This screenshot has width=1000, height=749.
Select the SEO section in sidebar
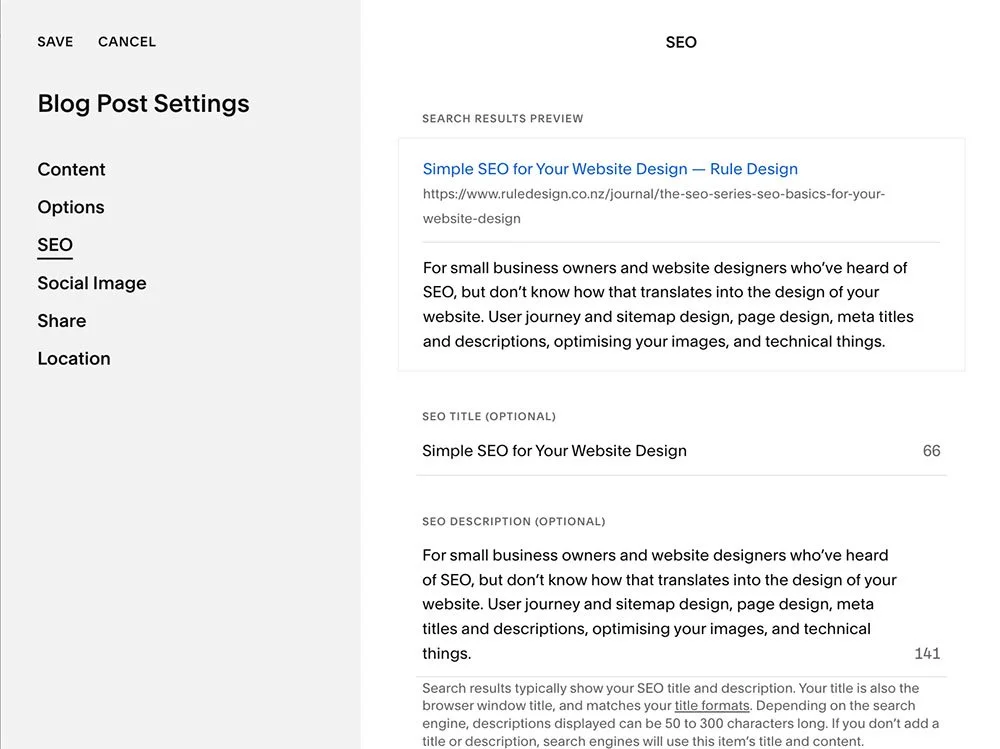coord(55,245)
